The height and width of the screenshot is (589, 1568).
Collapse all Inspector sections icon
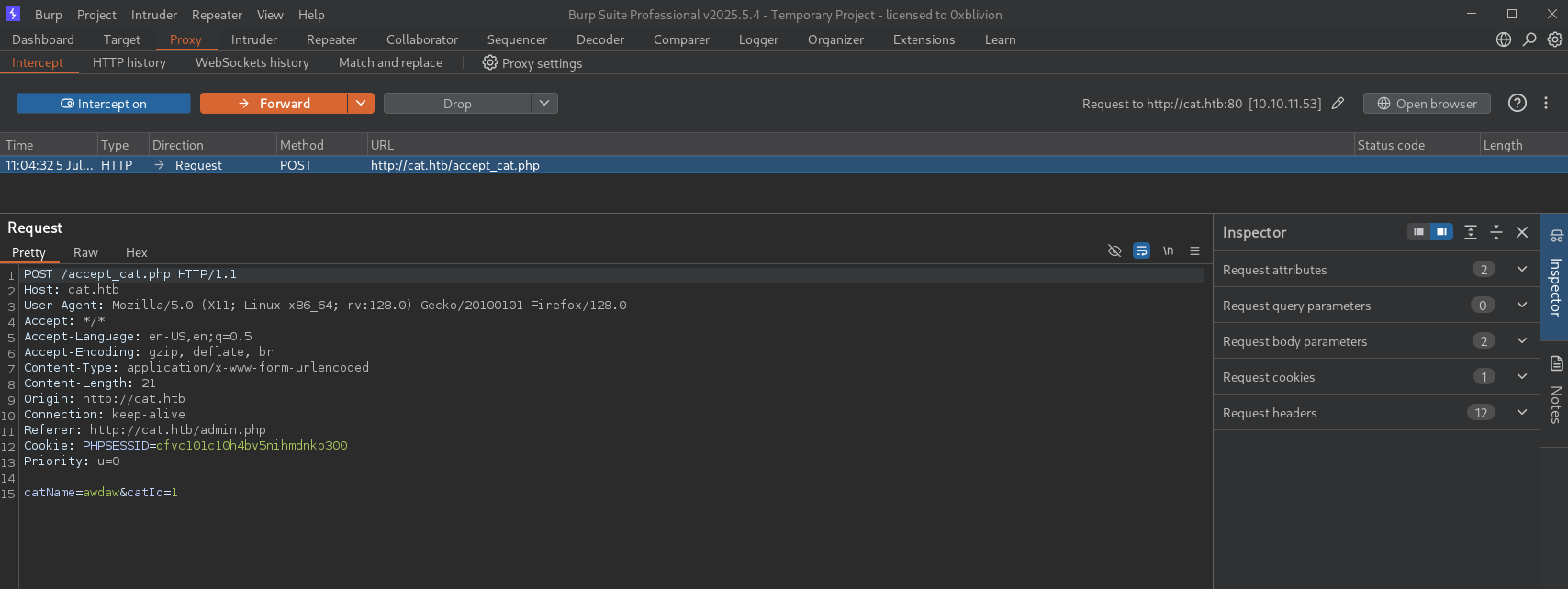[x=1496, y=232]
